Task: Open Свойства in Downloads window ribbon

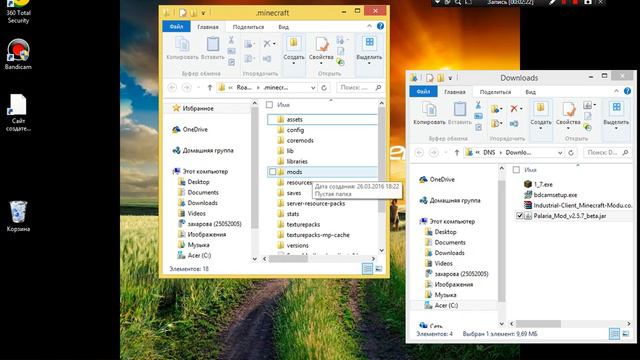Action: tap(568, 114)
